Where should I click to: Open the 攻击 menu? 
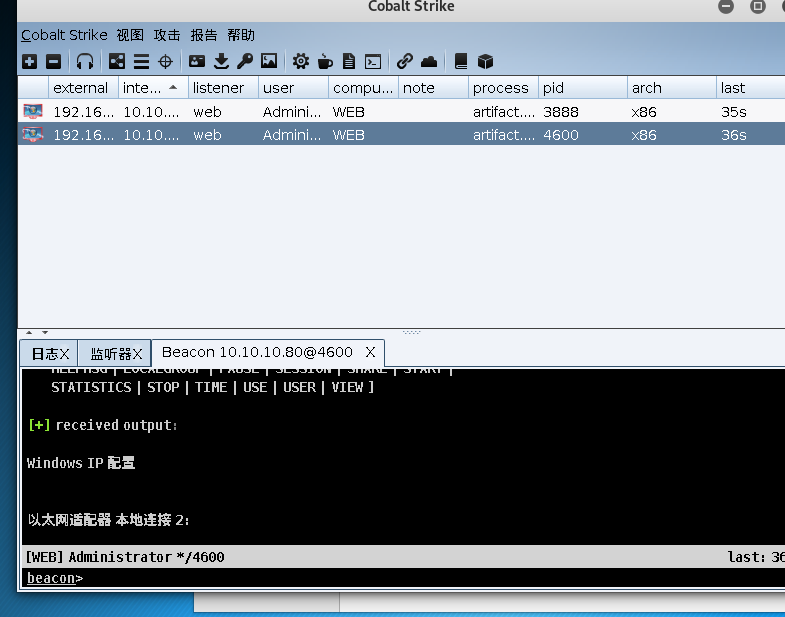tap(167, 35)
